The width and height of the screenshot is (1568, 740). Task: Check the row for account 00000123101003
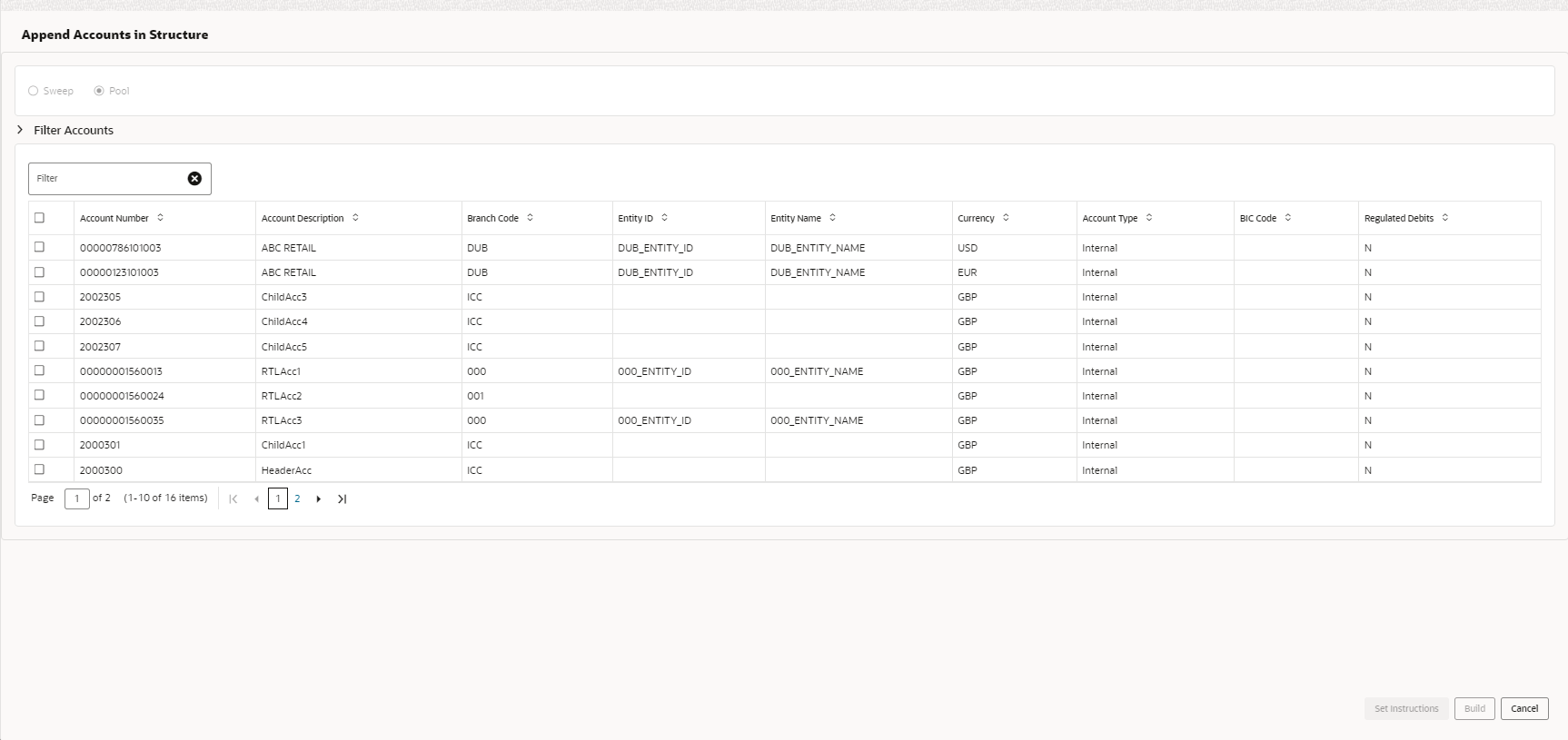click(39, 271)
